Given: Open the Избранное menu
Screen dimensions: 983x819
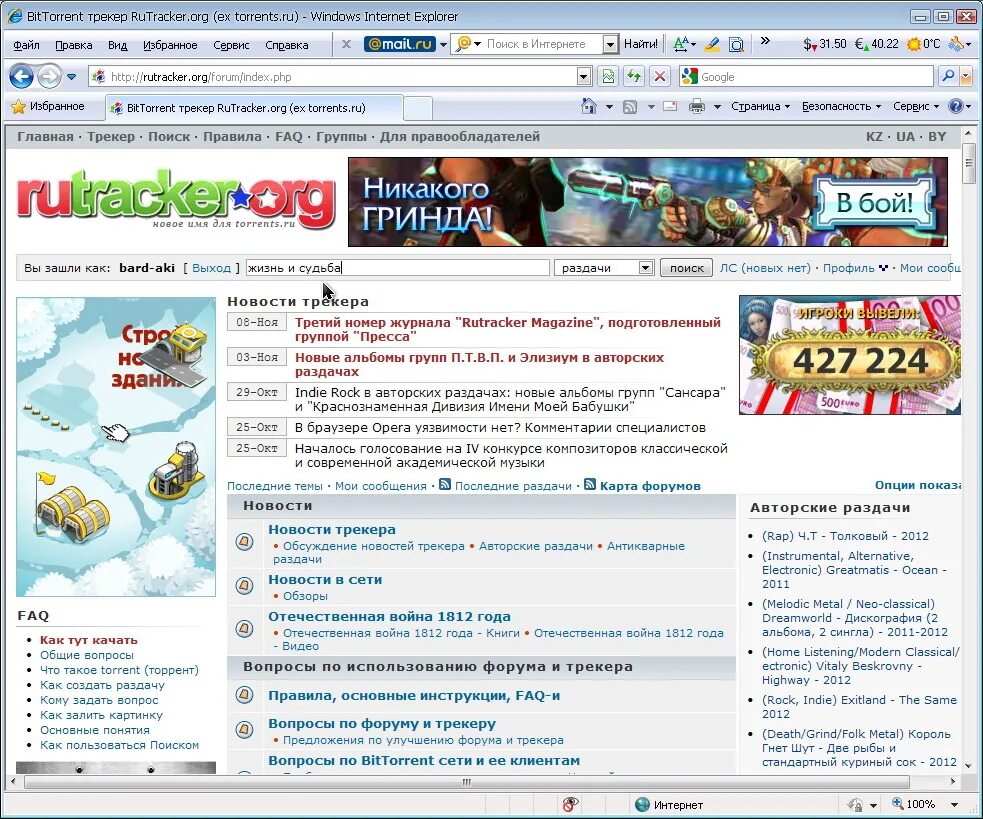Looking at the screenshot, I should click(x=170, y=45).
